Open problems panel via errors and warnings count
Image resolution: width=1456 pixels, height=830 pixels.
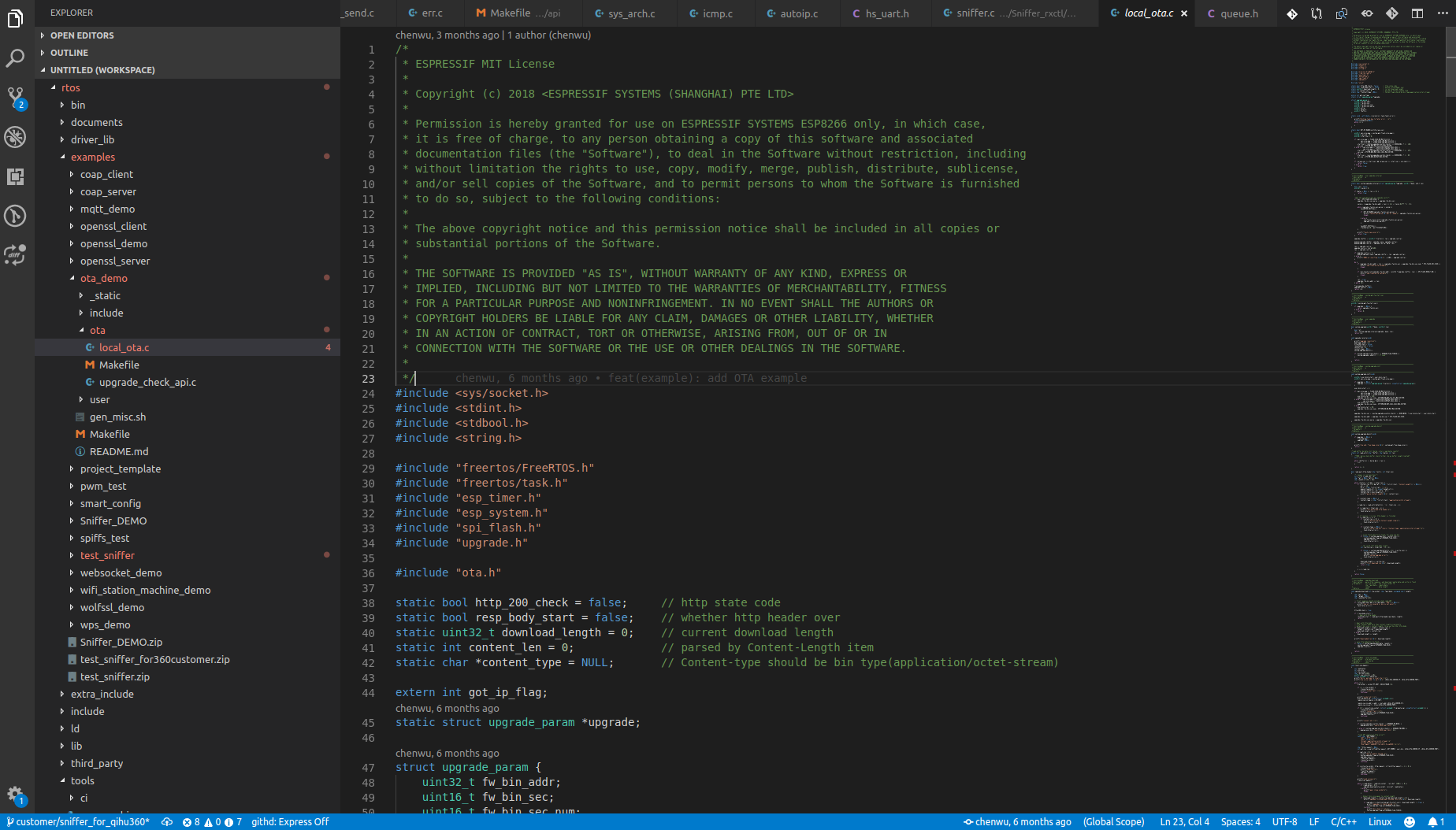coord(212,822)
